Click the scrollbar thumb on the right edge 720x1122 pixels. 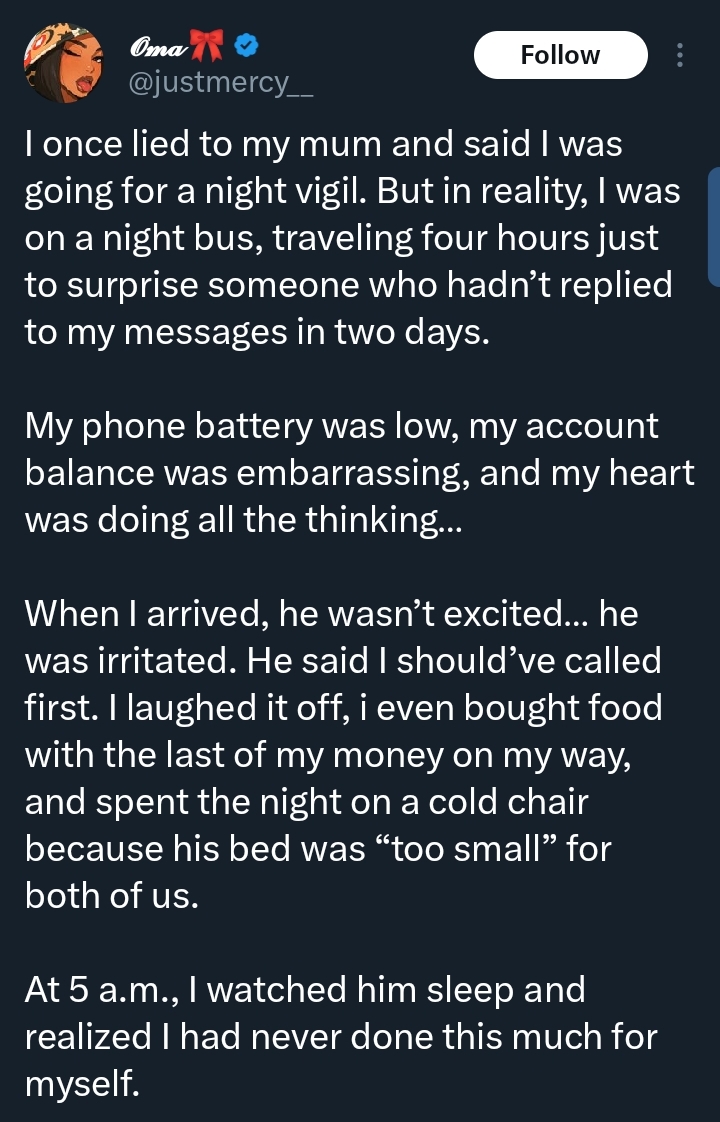click(713, 227)
